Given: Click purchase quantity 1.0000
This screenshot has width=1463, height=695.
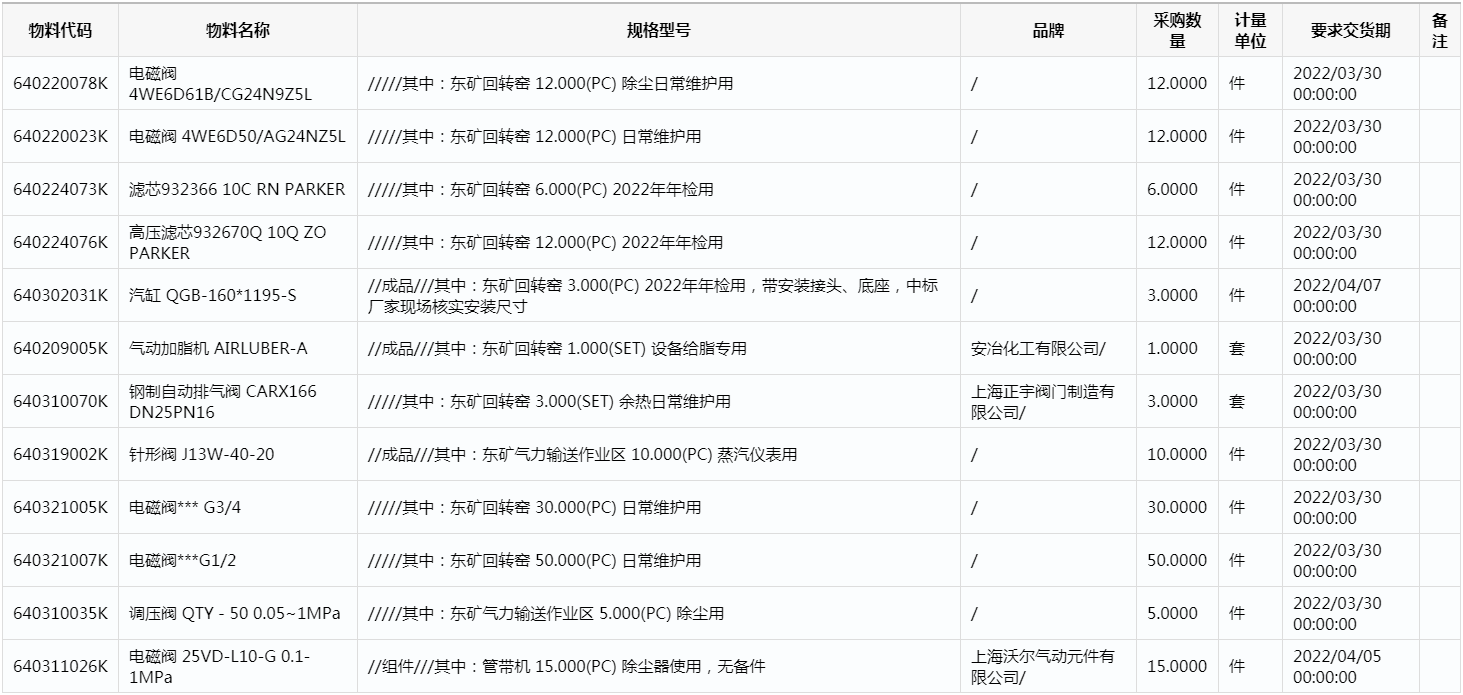Looking at the screenshot, I should click(x=1173, y=349).
